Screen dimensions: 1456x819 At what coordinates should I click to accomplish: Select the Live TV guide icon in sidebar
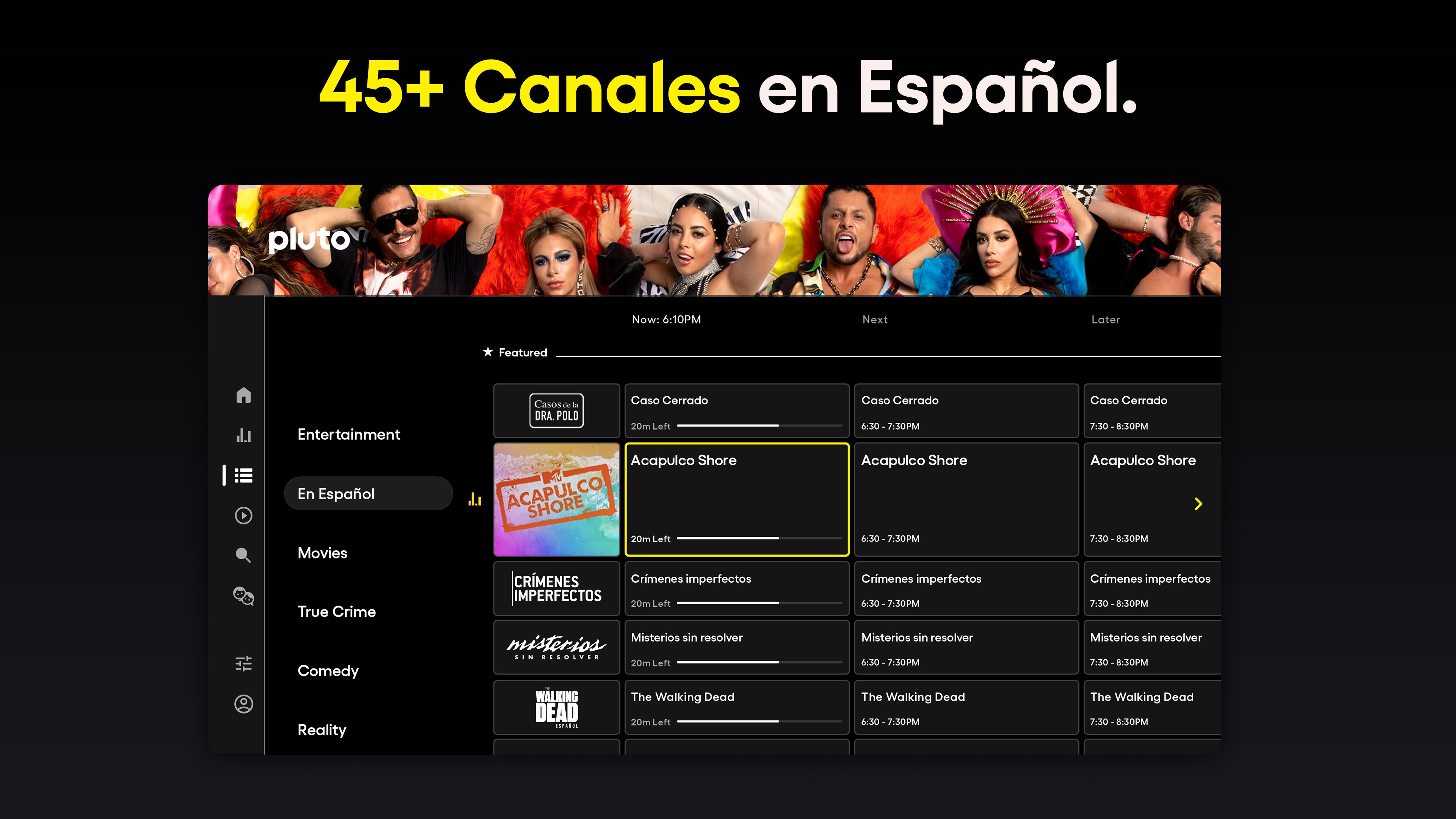[243, 476]
